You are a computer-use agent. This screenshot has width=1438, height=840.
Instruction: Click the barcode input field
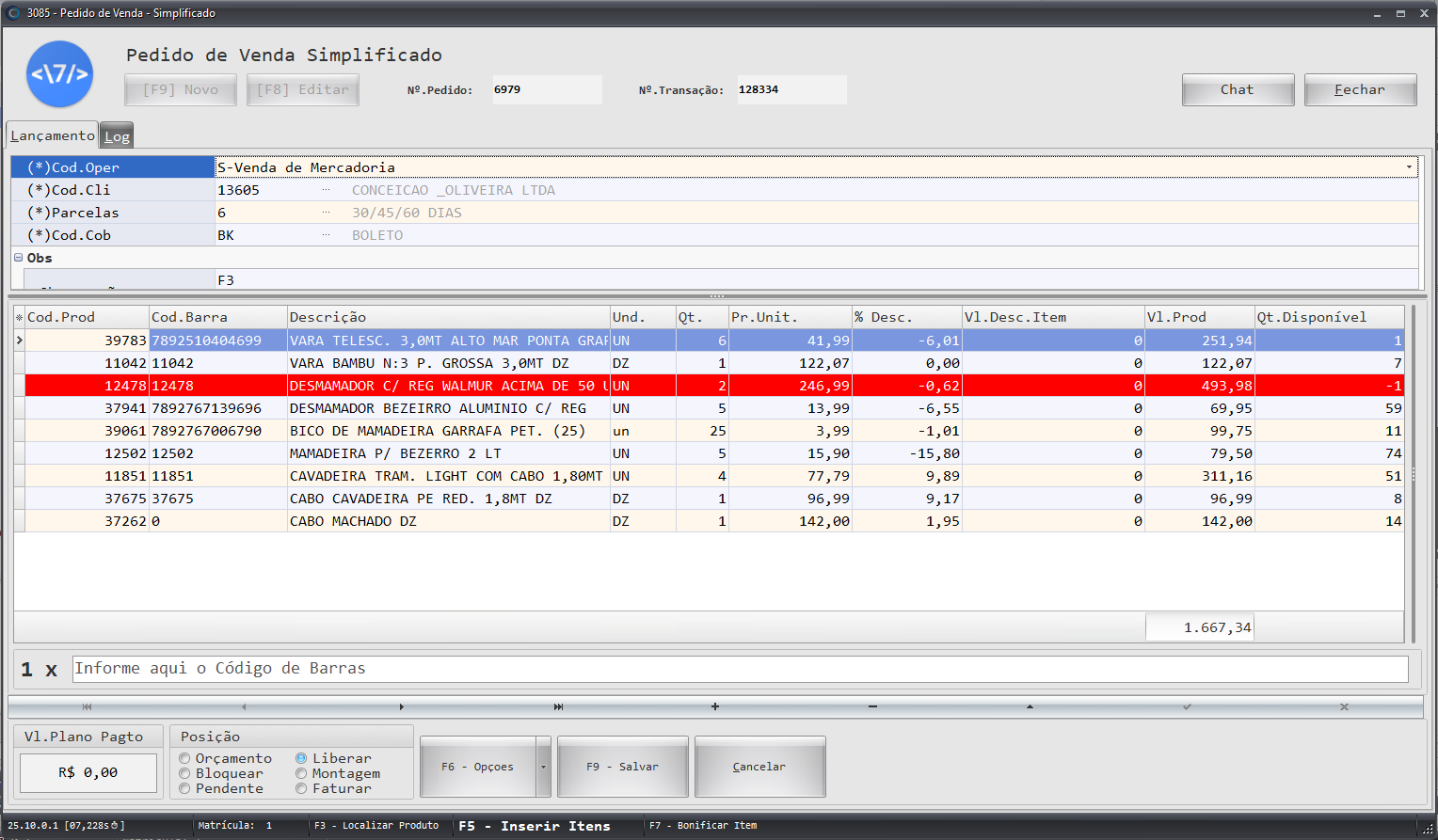740,669
